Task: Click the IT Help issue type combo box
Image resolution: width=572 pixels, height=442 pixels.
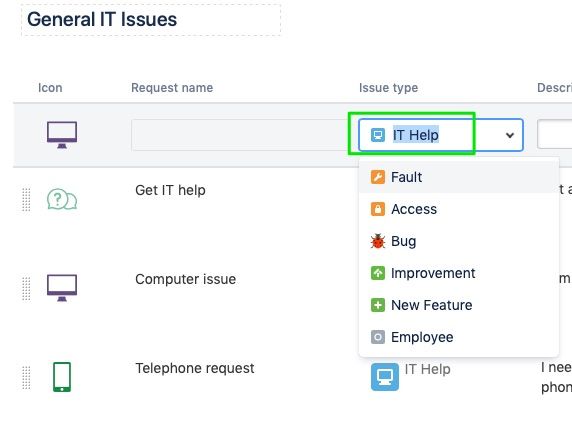Action: [x=441, y=135]
